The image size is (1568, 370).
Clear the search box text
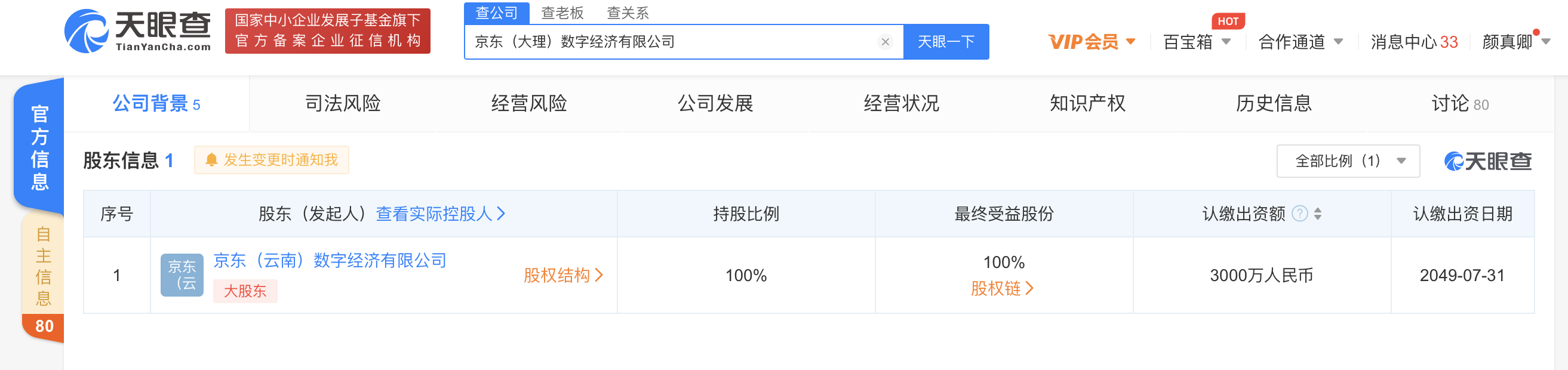click(x=885, y=42)
